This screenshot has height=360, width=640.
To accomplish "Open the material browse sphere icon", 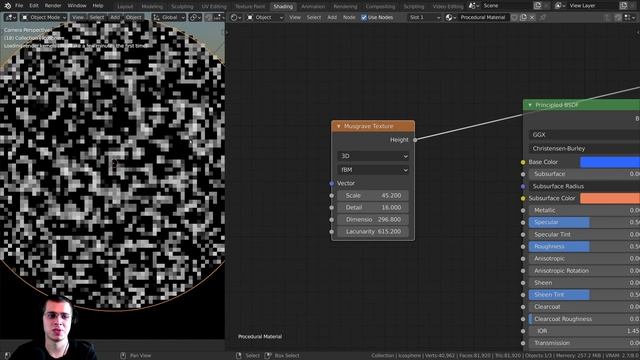I will (451, 18).
